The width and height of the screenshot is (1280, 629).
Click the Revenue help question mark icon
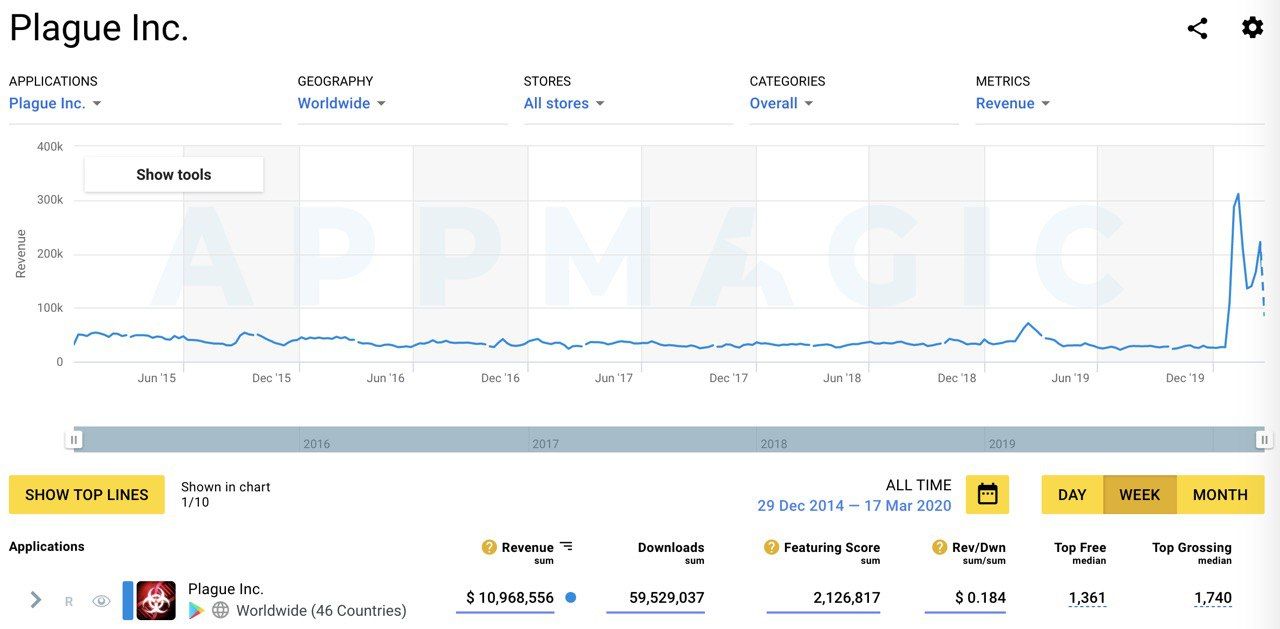489,547
